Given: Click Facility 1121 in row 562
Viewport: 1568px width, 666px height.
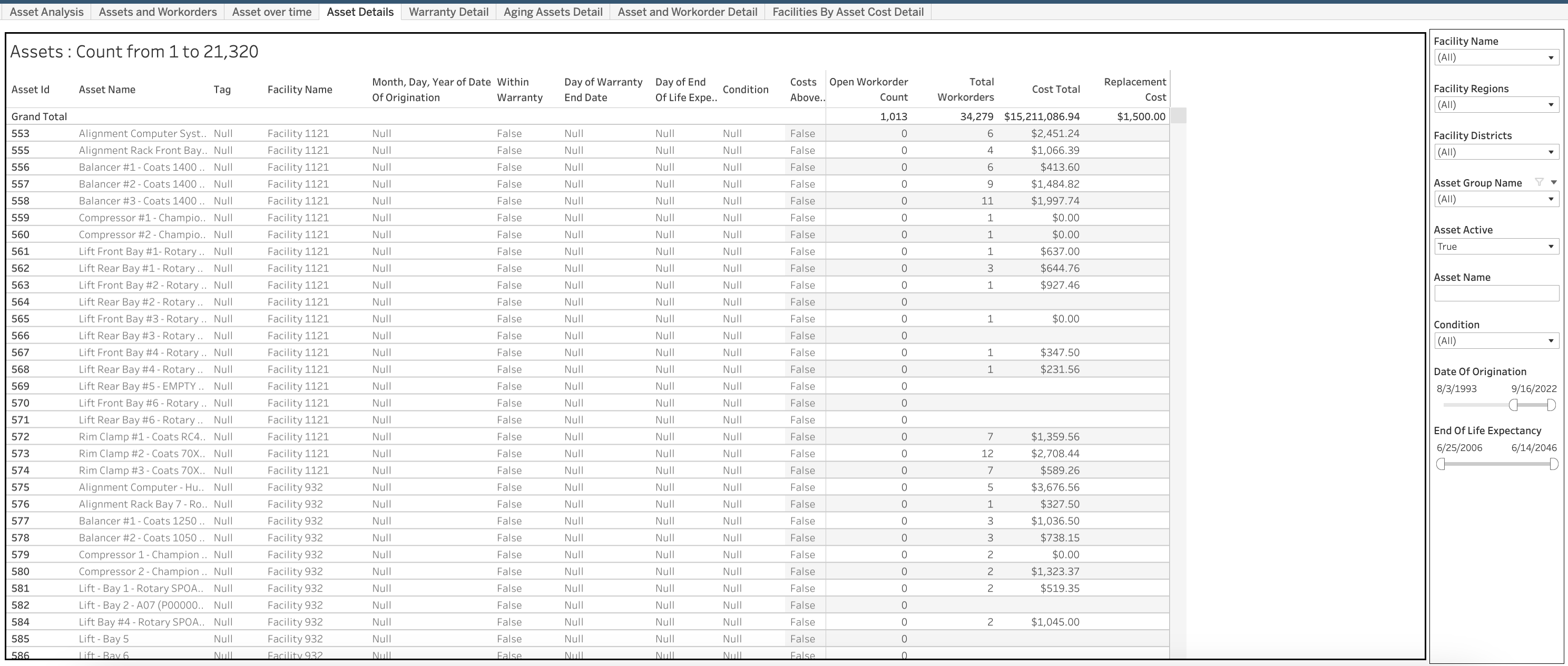Looking at the screenshot, I should click(x=298, y=269).
